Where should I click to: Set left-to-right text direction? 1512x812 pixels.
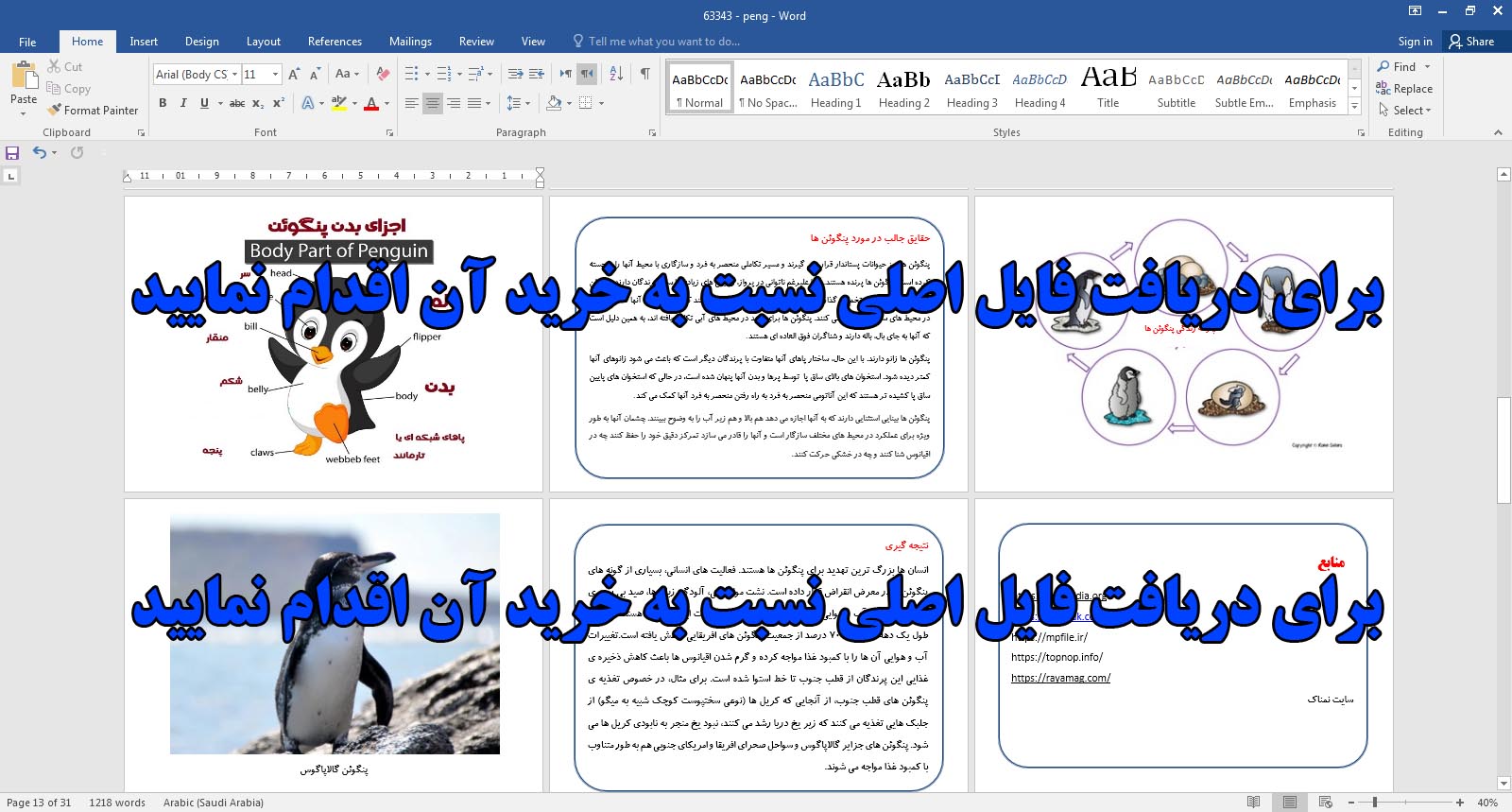565,74
